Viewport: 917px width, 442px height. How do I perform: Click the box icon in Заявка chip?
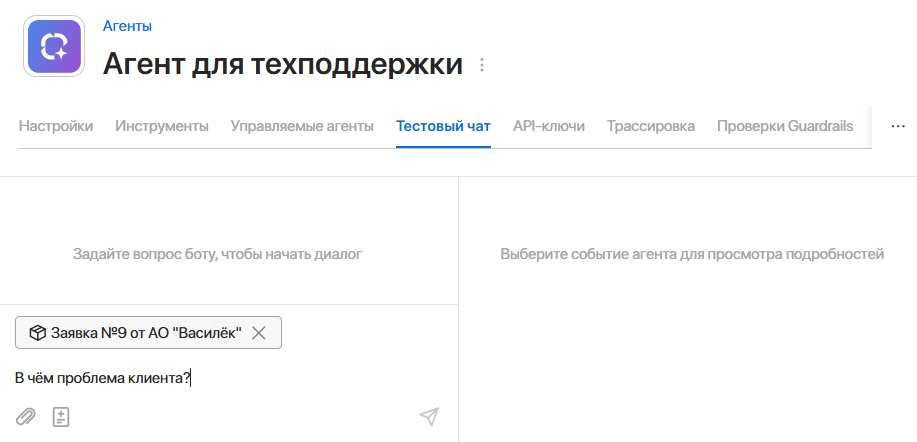pyautogui.click(x=37, y=333)
